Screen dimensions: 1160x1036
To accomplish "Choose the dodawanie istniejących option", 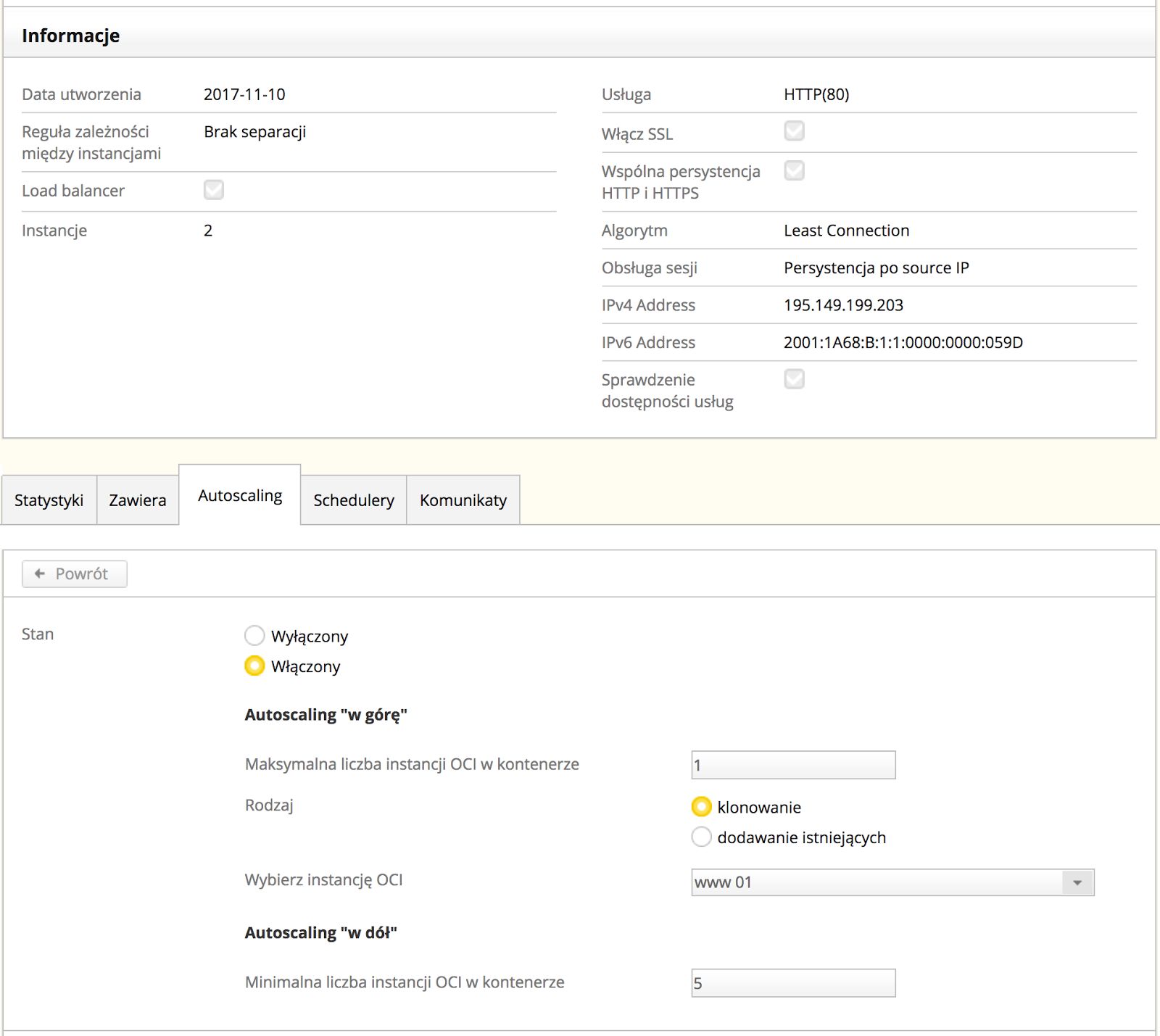I will click(702, 837).
